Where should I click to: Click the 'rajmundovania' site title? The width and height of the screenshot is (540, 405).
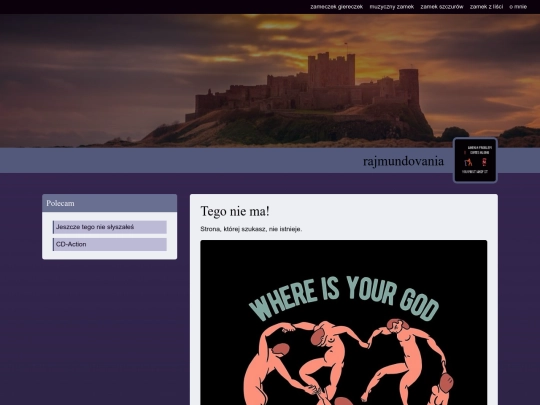coord(403,161)
